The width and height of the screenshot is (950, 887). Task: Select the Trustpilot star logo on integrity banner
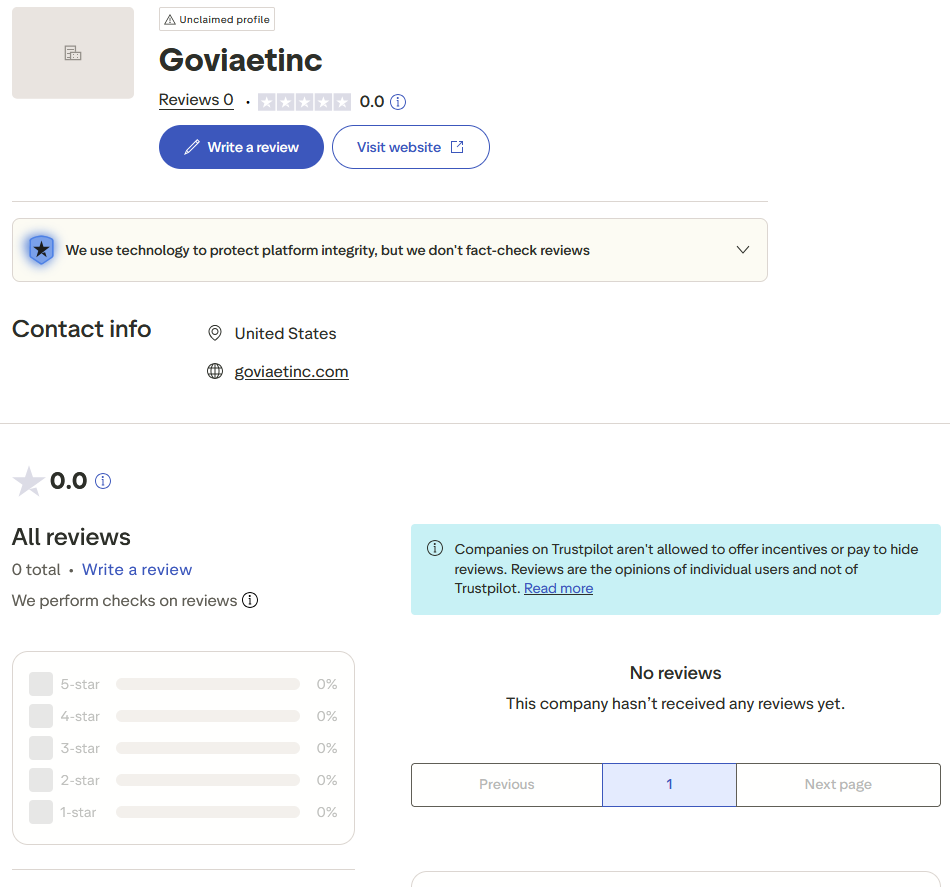point(41,250)
